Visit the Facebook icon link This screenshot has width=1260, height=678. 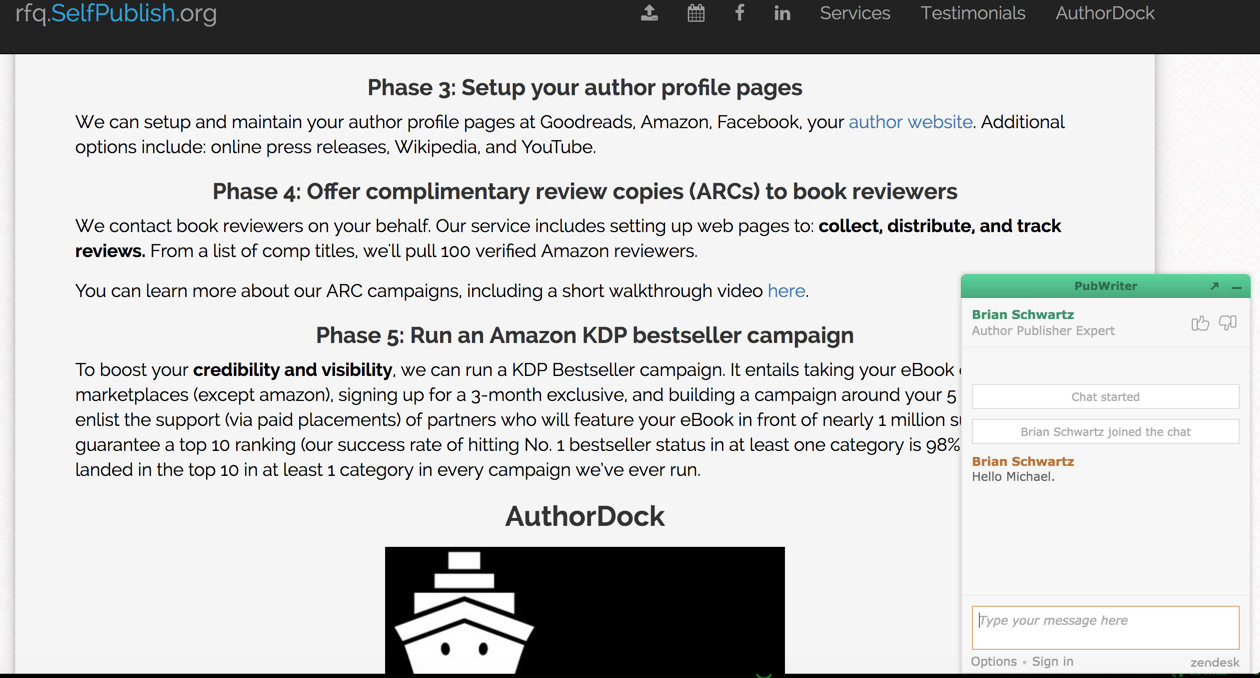[x=739, y=13]
